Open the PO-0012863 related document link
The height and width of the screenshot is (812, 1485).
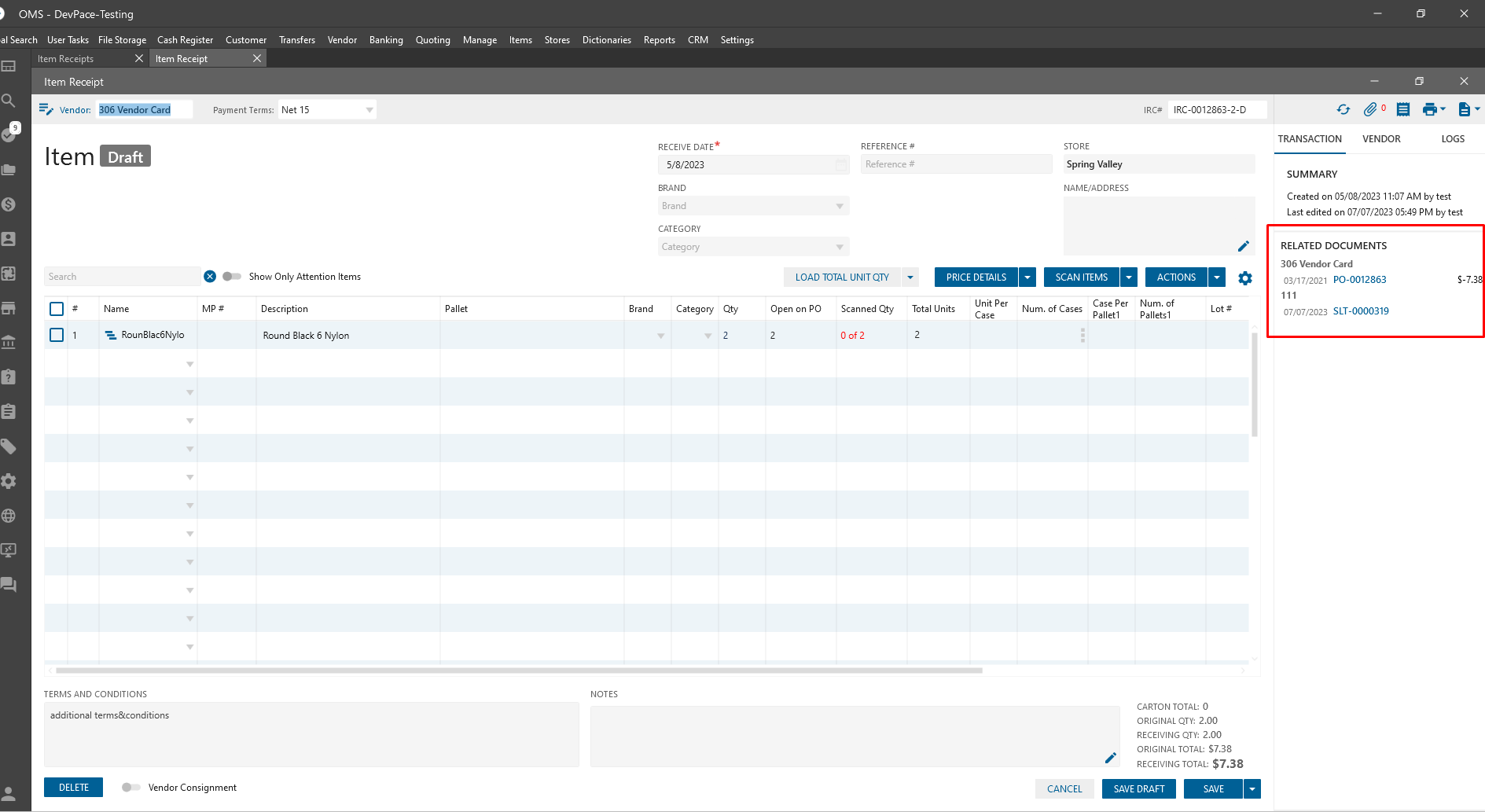pyautogui.click(x=1359, y=280)
